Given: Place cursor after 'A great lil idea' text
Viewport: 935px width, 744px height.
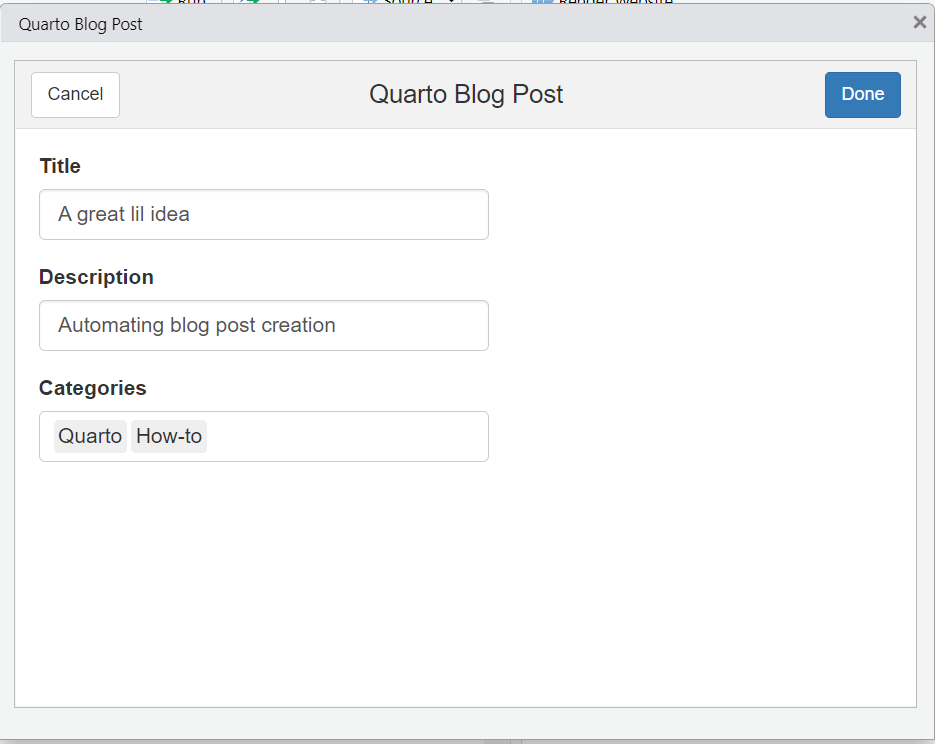Looking at the screenshot, I should [192, 215].
